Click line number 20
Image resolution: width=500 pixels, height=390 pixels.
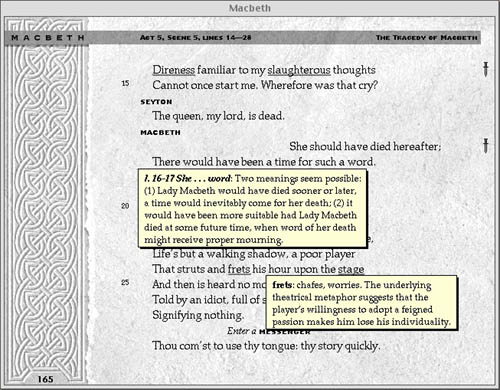(125, 206)
